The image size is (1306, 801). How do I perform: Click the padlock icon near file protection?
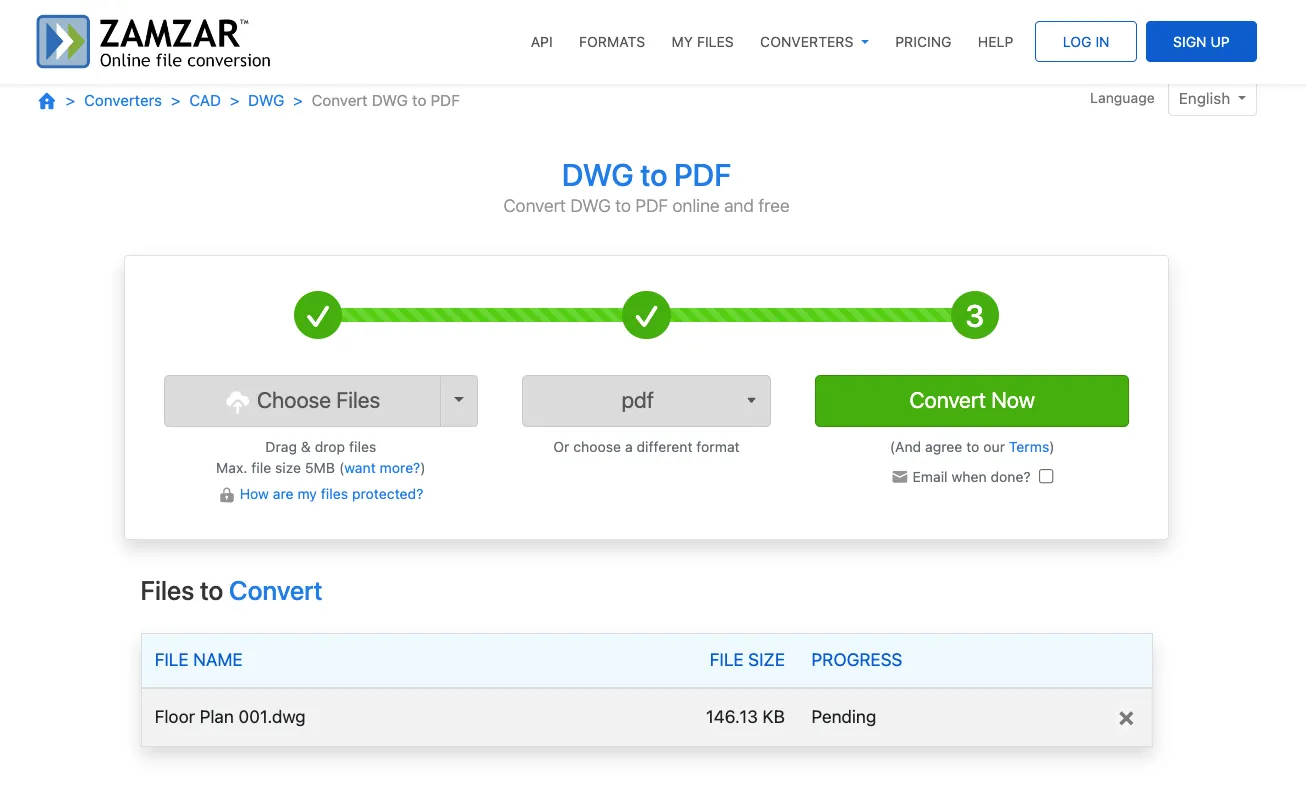pos(227,495)
